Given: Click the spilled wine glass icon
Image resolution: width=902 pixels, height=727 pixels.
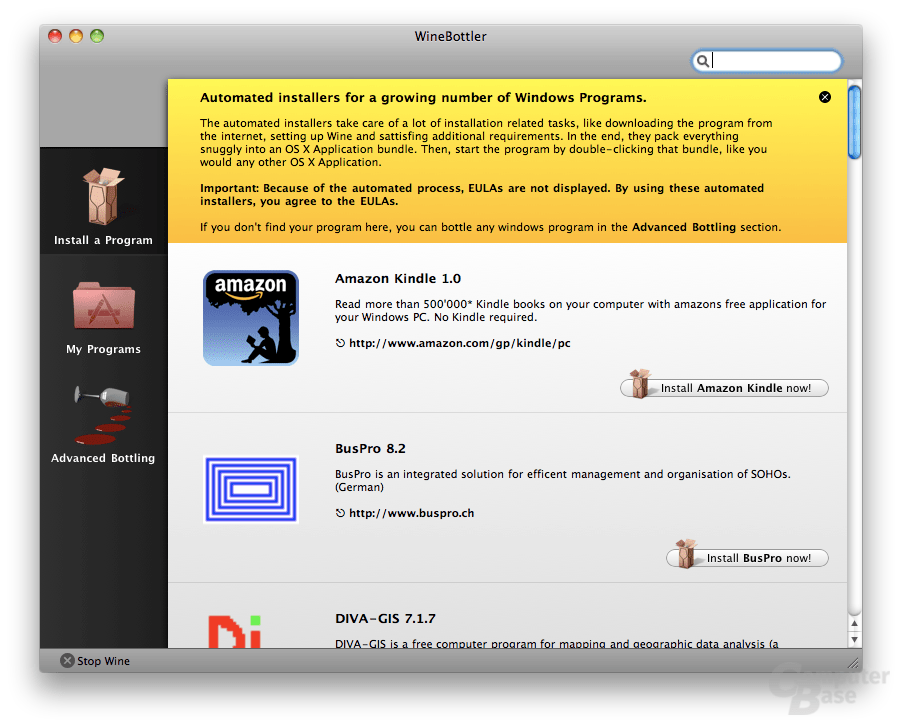Looking at the screenshot, I should (104, 415).
